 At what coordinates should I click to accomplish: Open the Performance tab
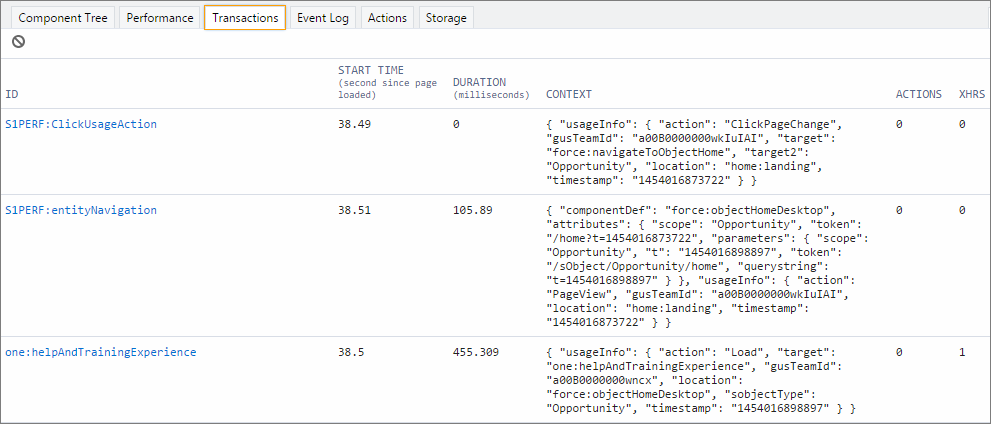(160, 18)
